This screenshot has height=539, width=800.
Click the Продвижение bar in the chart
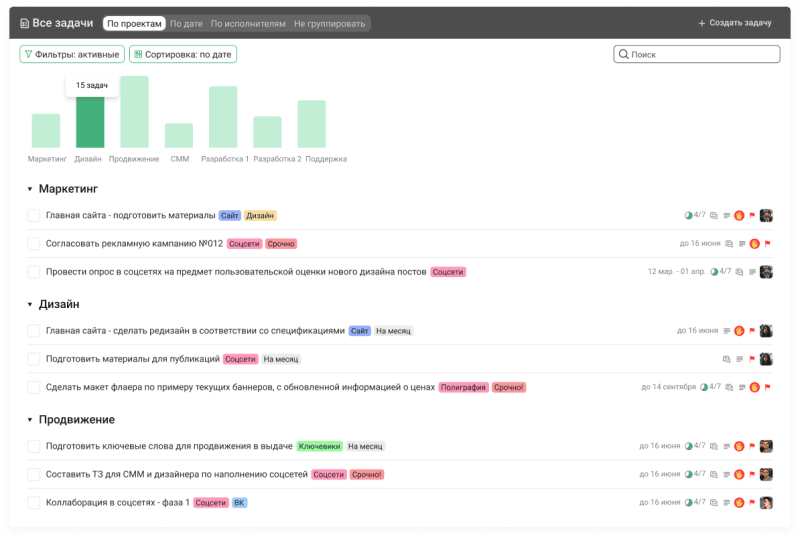[x=134, y=112]
